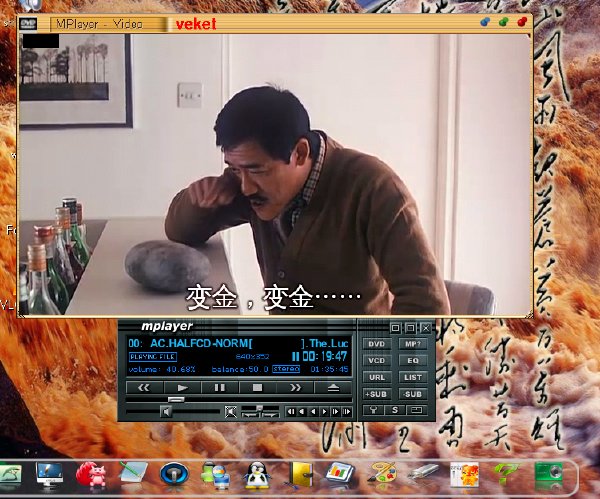The image size is (600, 499).
Task: Click the green ball in video title bar
Action: [x=504, y=22]
